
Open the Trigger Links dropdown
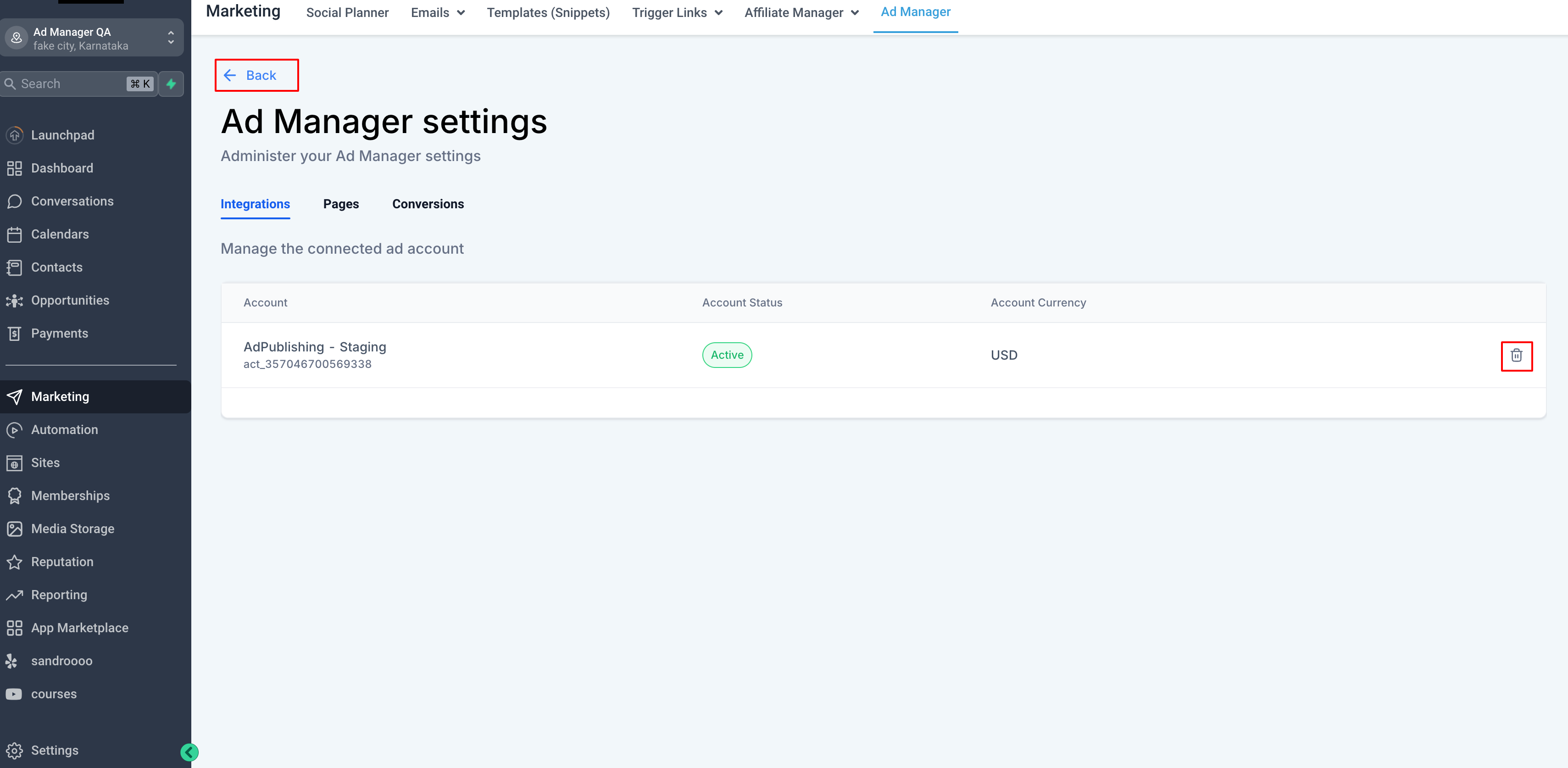[676, 12]
